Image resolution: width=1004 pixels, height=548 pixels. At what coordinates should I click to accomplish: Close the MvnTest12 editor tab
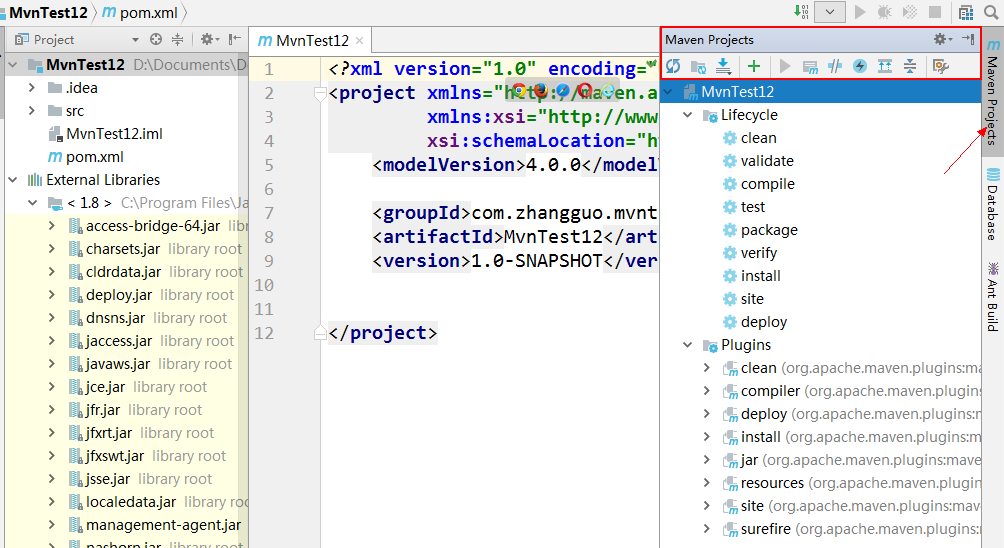tap(360, 41)
